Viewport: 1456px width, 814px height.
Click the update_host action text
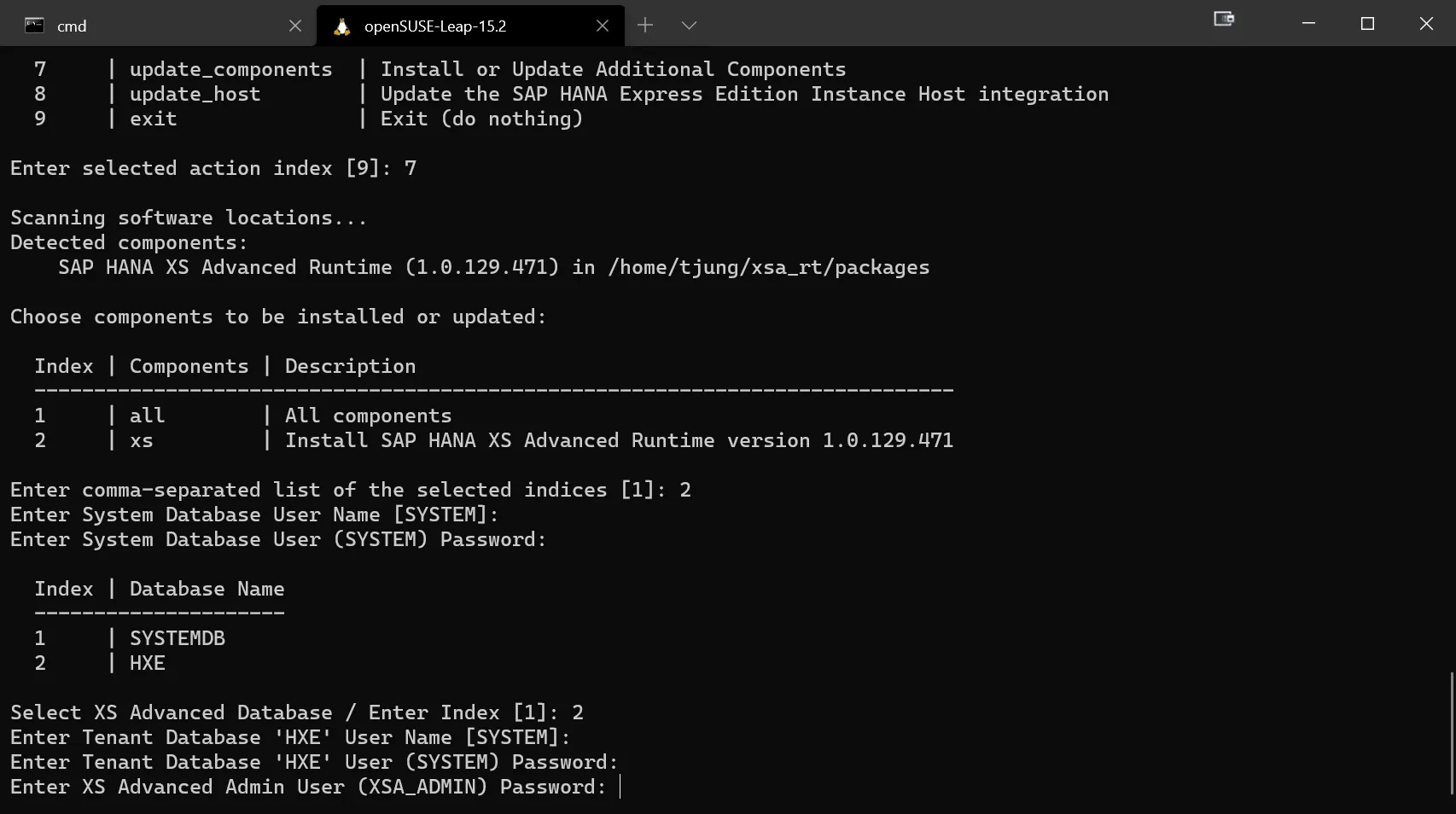[x=195, y=94]
